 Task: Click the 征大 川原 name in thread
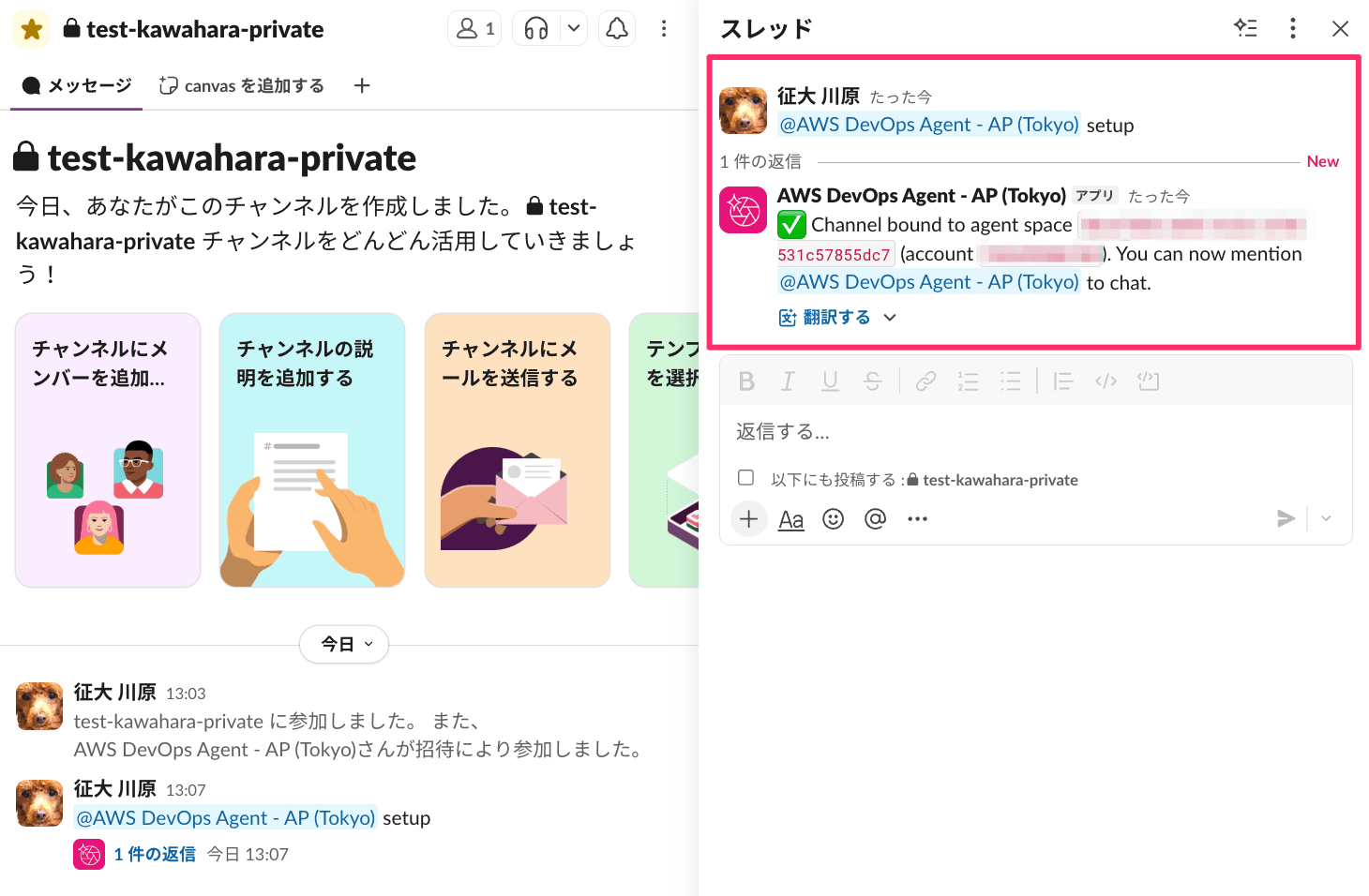click(819, 97)
